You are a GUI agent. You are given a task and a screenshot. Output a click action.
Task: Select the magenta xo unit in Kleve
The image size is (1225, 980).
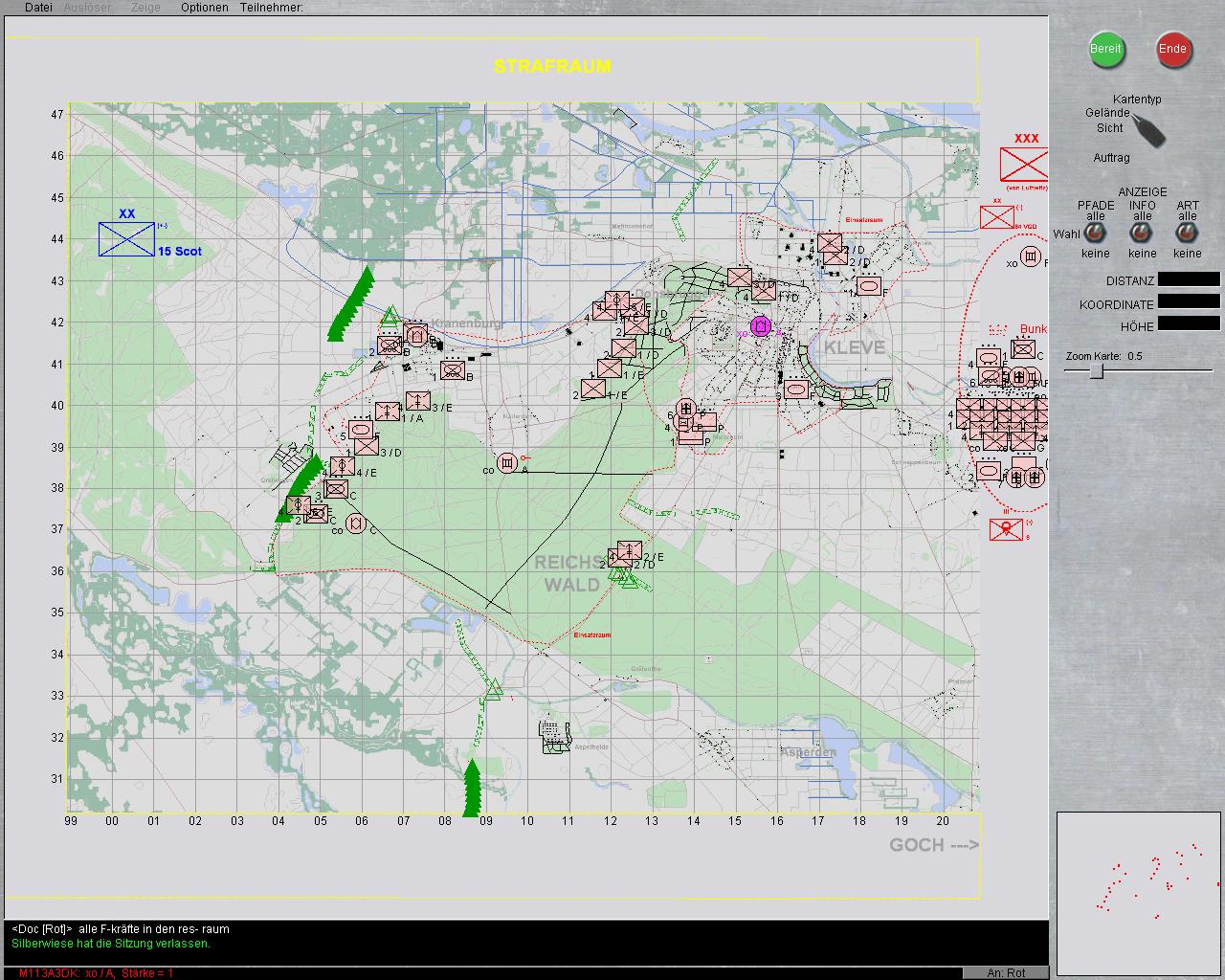coord(761,327)
